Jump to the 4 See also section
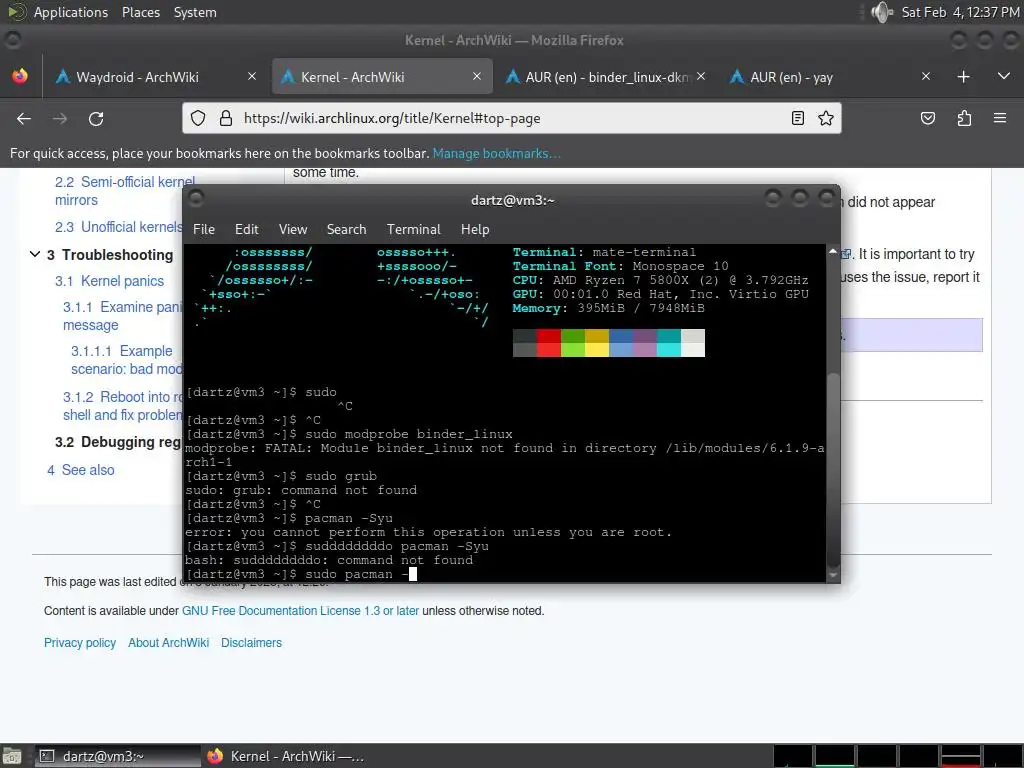 [80, 470]
